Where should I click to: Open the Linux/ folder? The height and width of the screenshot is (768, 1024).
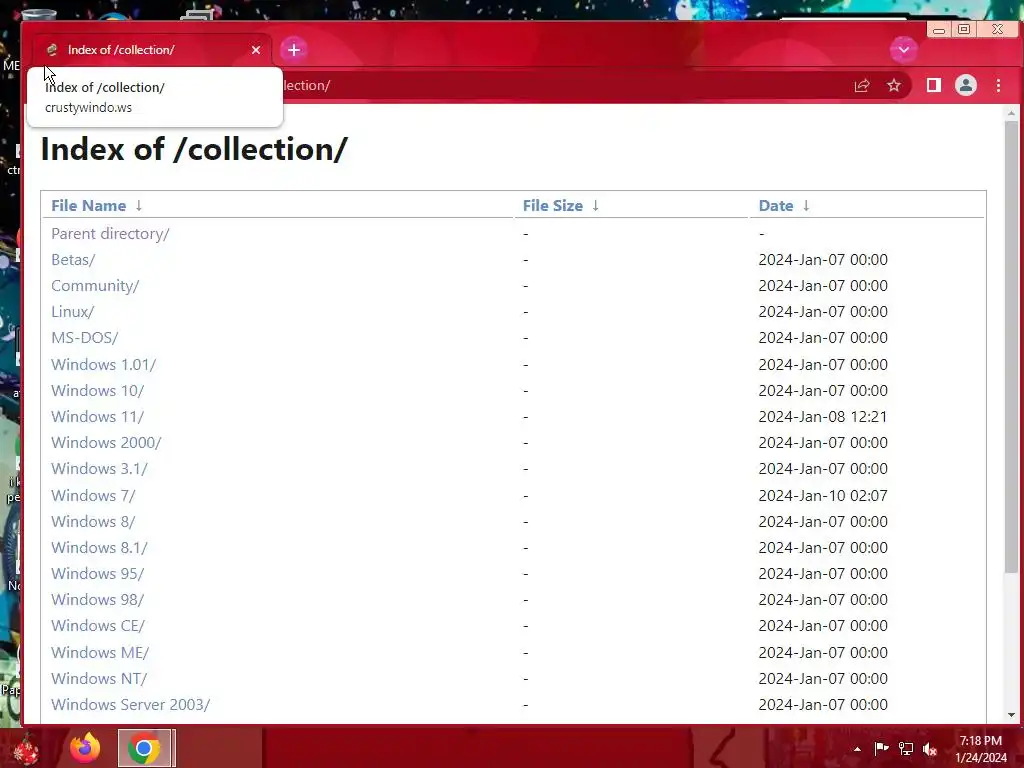point(72,312)
